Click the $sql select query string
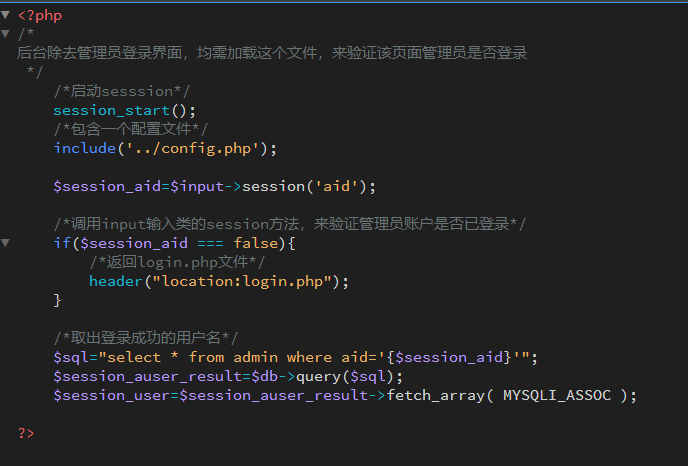This screenshot has width=688, height=466. [315, 357]
